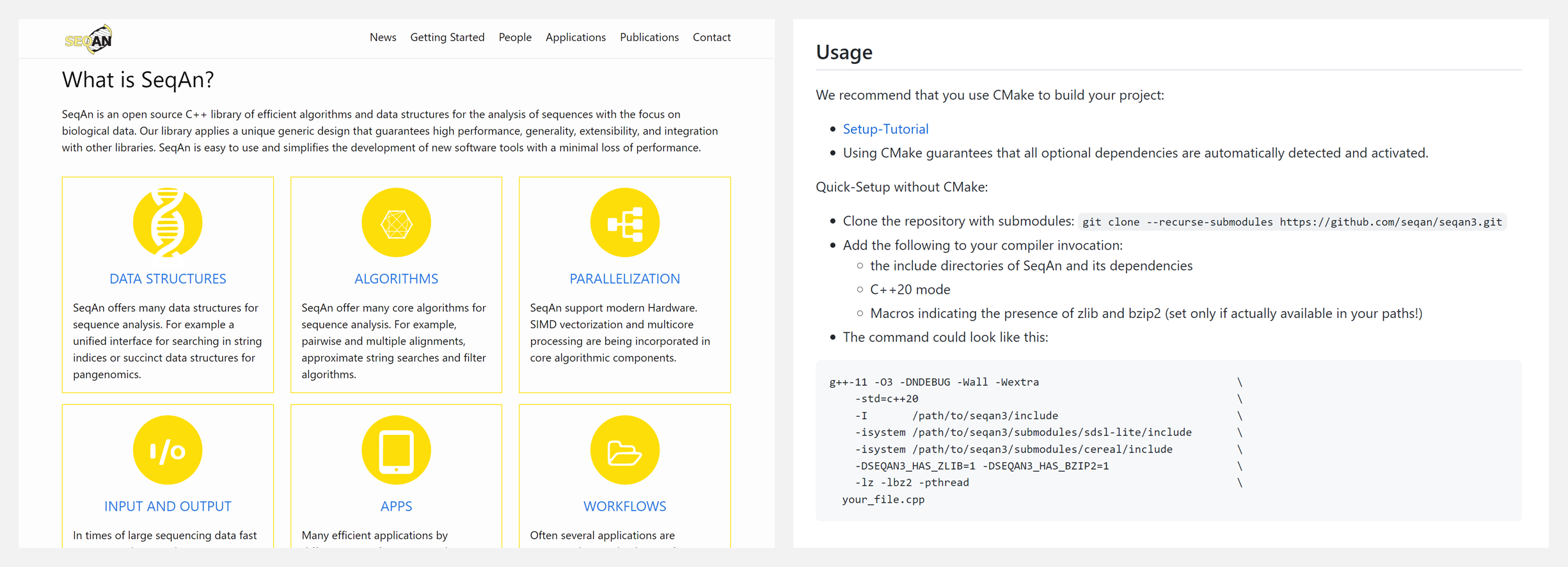Click the Data Structures card description text
Image resolution: width=1568 pixels, height=567 pixels.
pos(168,341)
